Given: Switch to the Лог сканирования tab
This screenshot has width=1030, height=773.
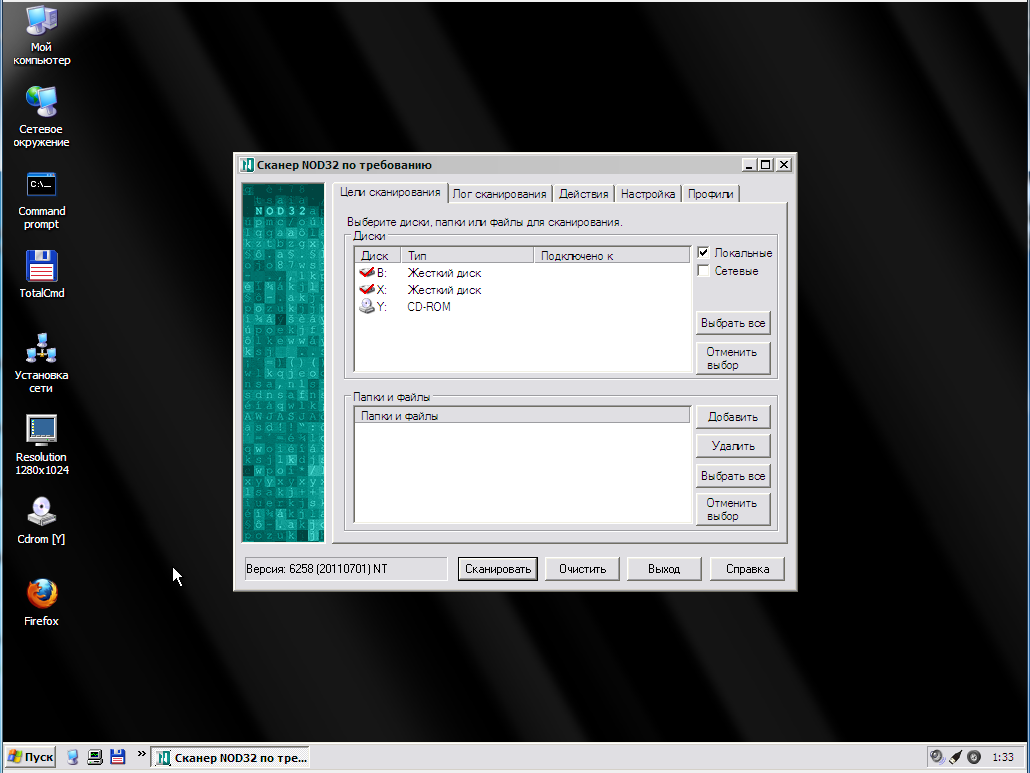Looking at the screenshot, I should point(499,194).
